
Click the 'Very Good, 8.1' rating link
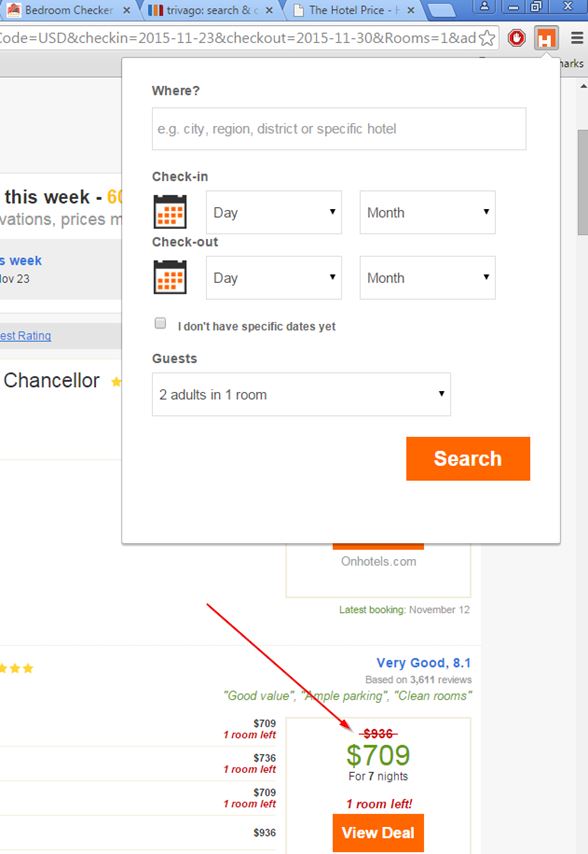(x=424, y=663)
